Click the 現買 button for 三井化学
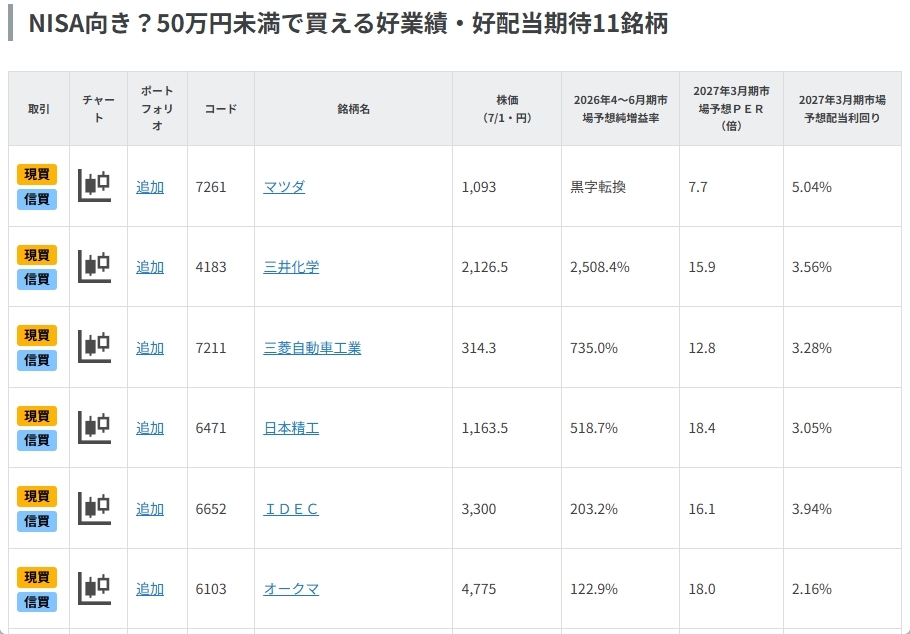Viewport: 910px width, 634px height. [37, 255]
